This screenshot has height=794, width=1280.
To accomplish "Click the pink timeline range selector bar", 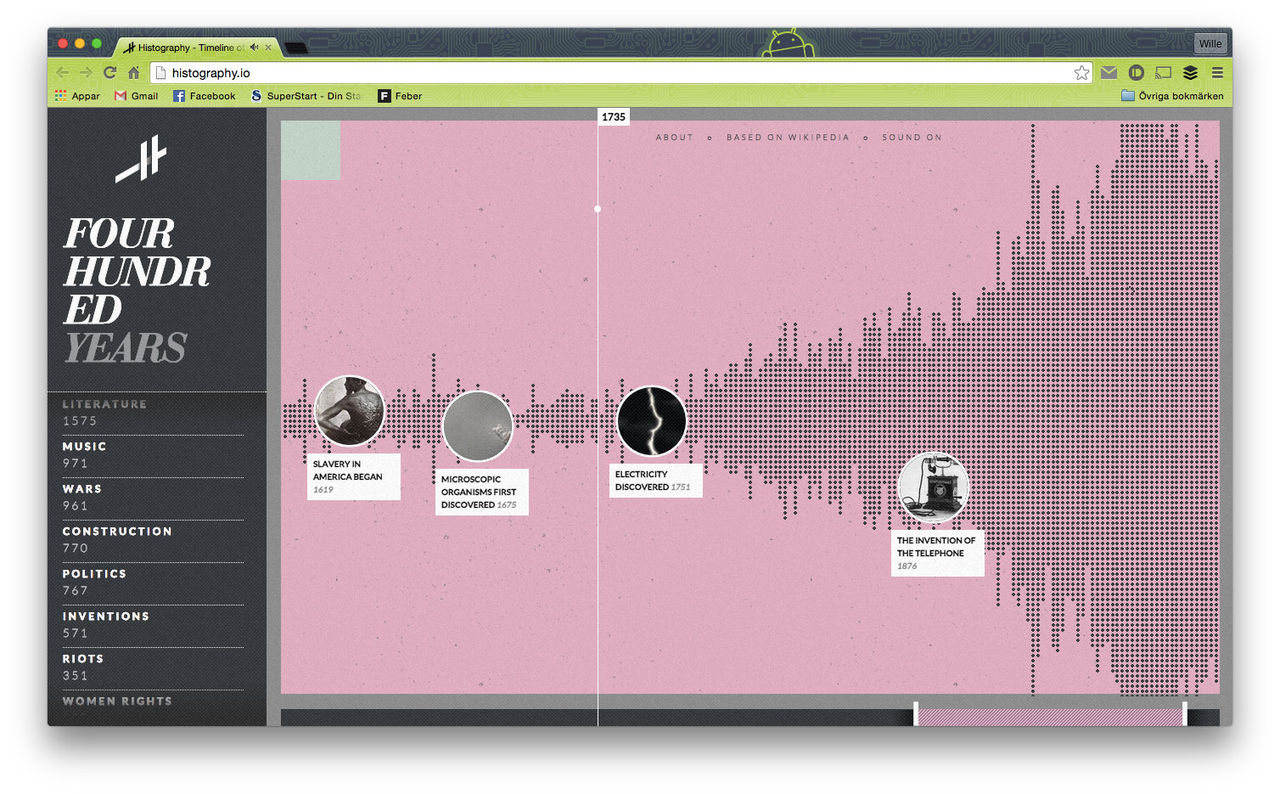I will click(1050, 716).
